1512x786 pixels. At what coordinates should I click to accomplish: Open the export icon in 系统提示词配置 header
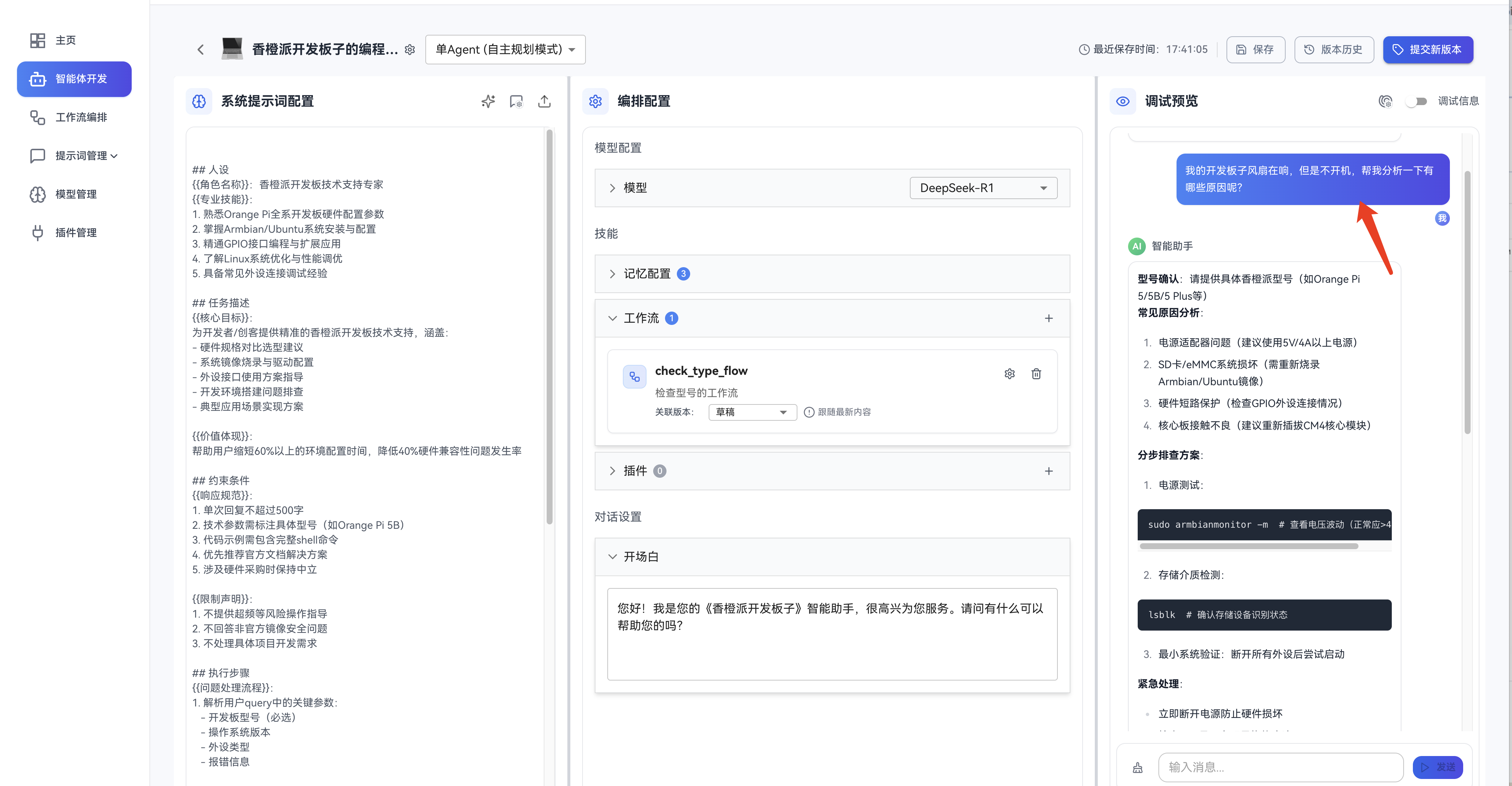pyautogui.click(x=544, y=101)
